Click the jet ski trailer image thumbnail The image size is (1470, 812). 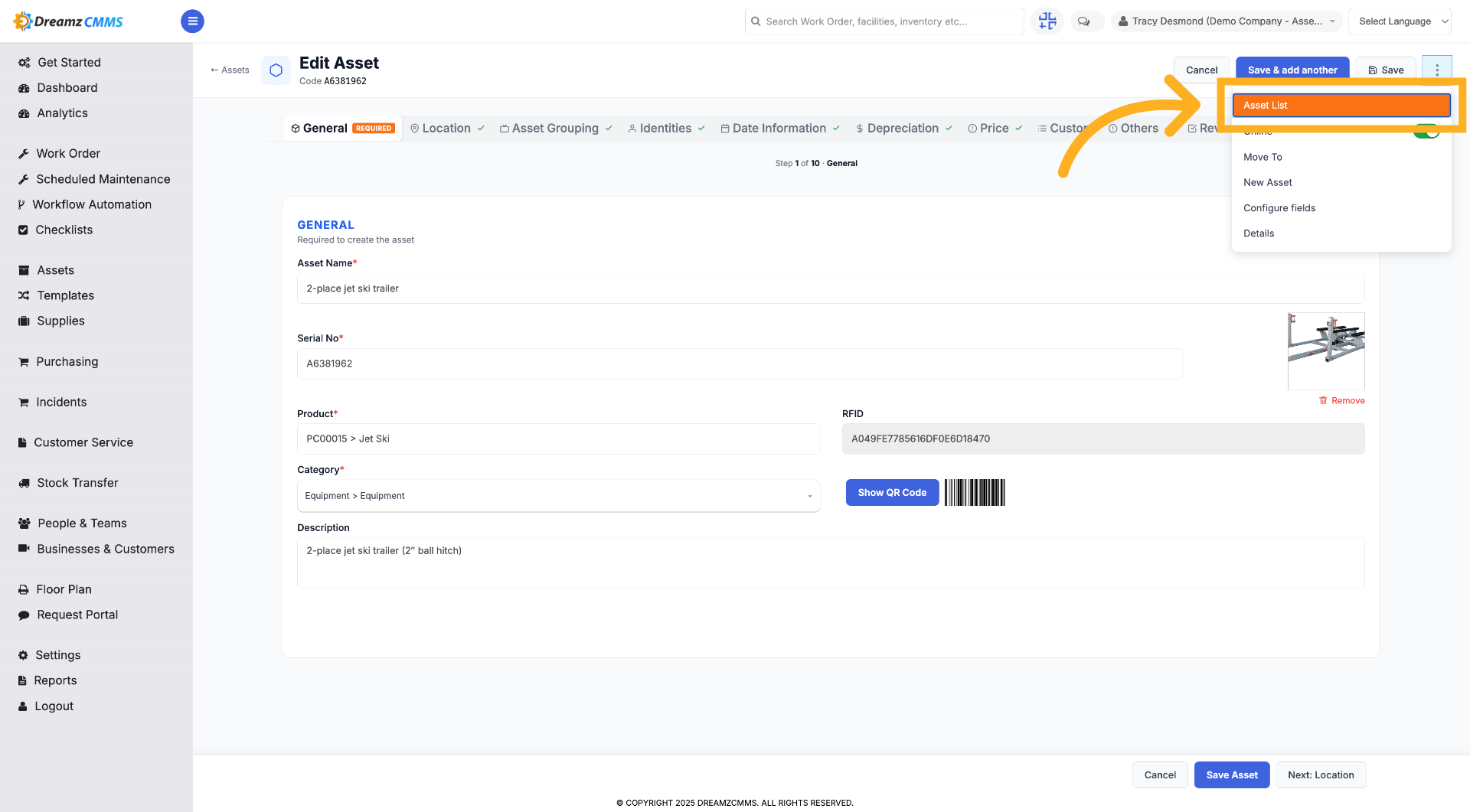[x=1326, y=351]
